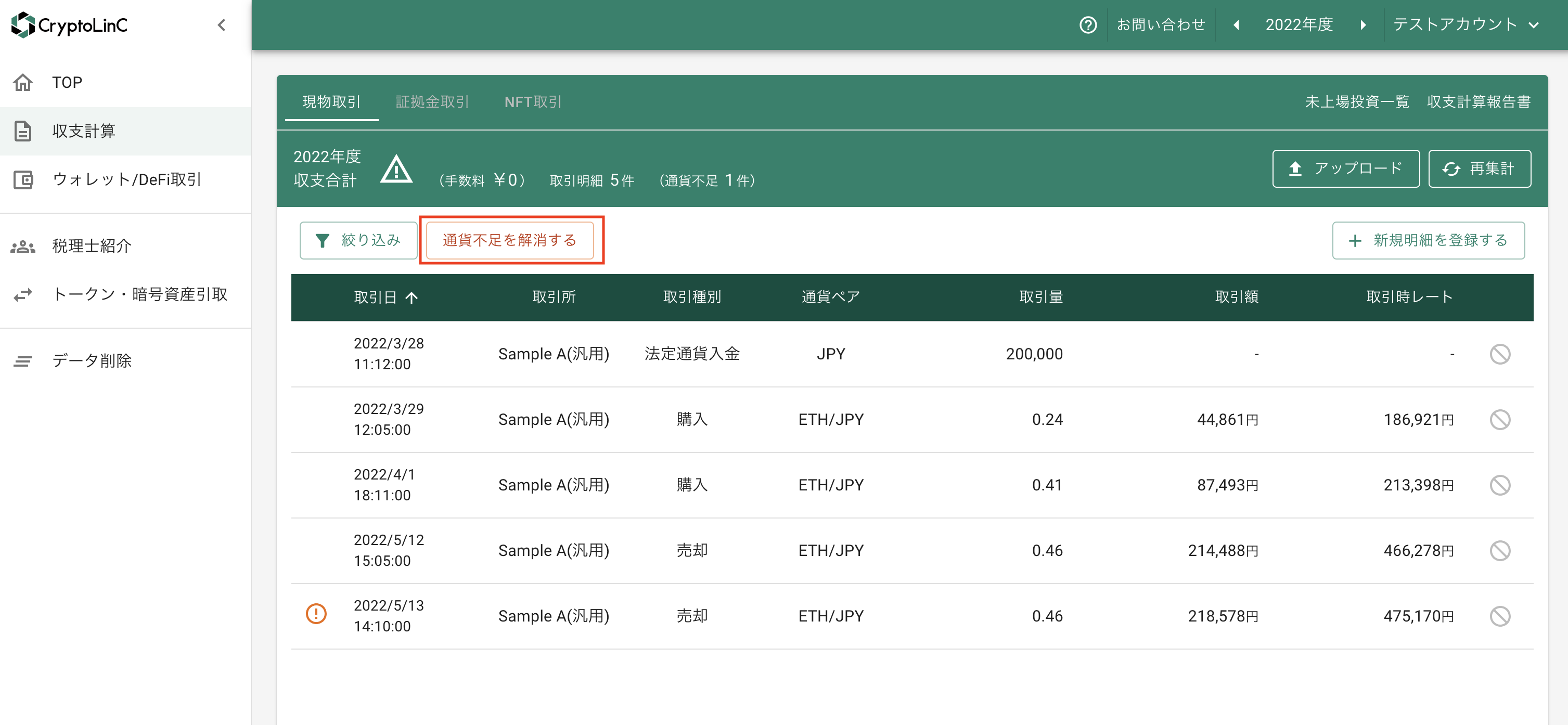
Task: Click the データ削除 delete icon
Action: (23, 360)
